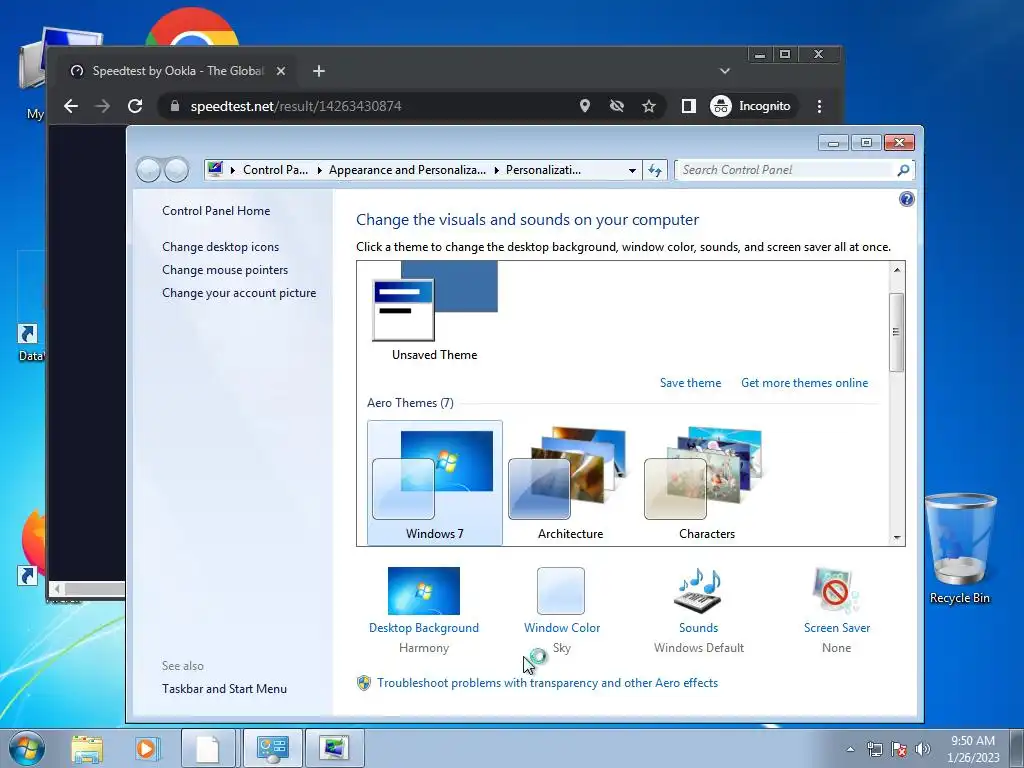Click the Control Panel breadcrumb segment

275,170
